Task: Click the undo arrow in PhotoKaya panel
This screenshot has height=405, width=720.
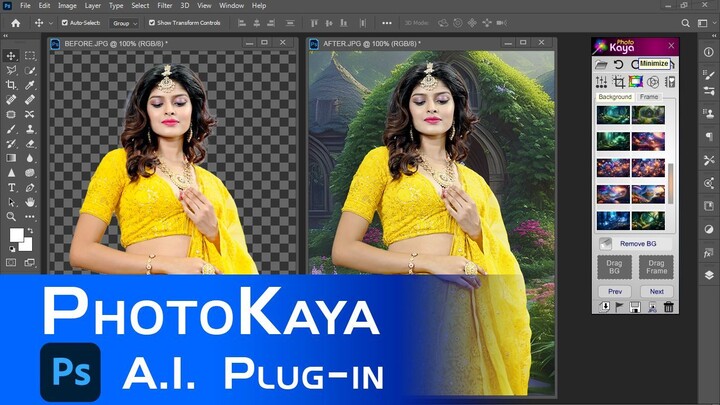Action: (x=619, y=64)
